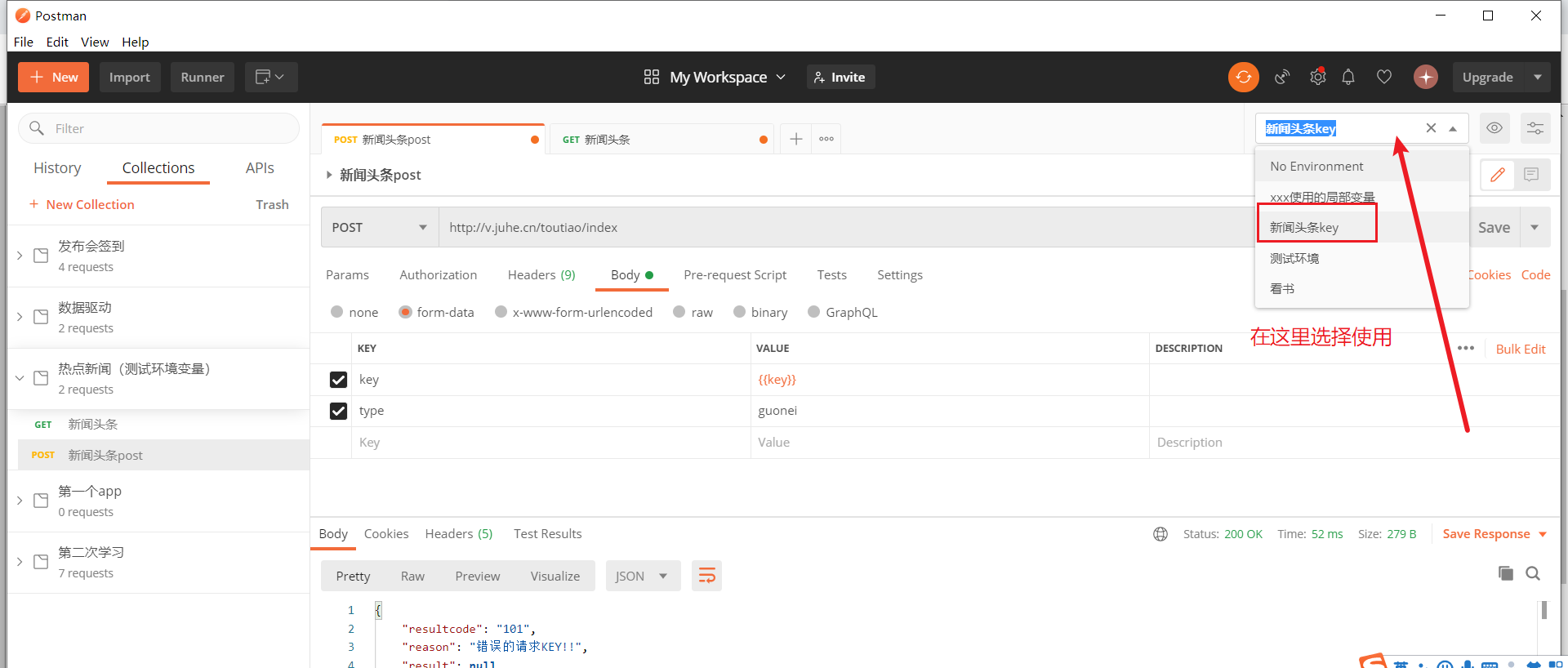Click the 数据驱动 collection folder icon
Screen dimensions: 1568x668
(x=41, y=317)
